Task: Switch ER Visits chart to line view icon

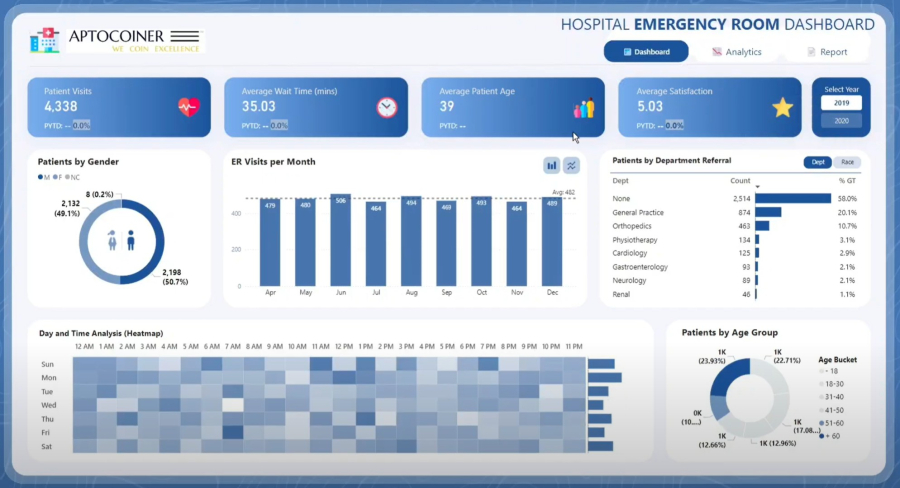Action: tap(571, 166)
